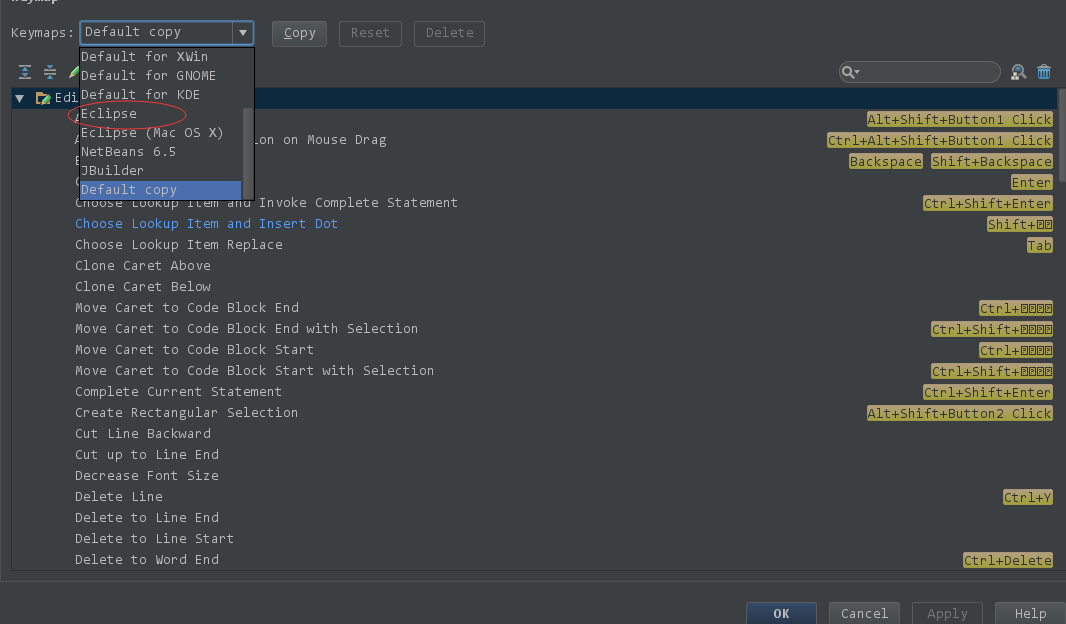Select Delete to Line End action
The image size is (1066, 624).
pos(147,519)
